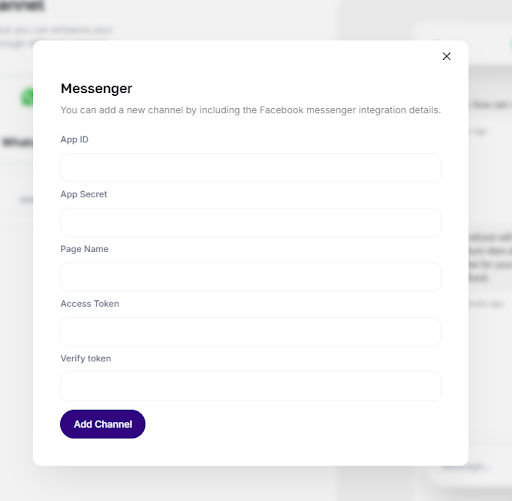Click the Messenger dialog heading

tap(96, 88)
